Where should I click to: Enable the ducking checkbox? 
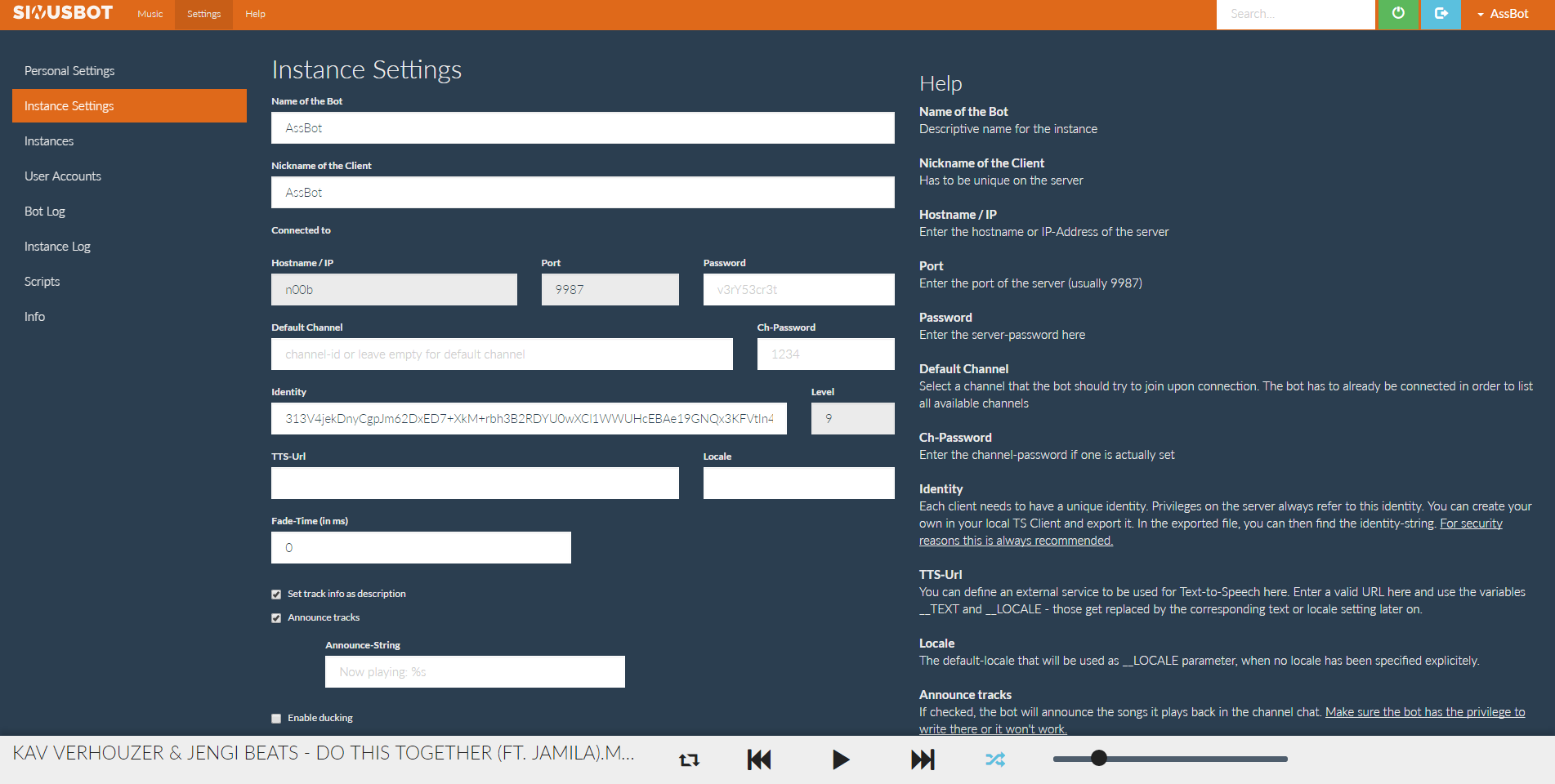tap(276, 719)
